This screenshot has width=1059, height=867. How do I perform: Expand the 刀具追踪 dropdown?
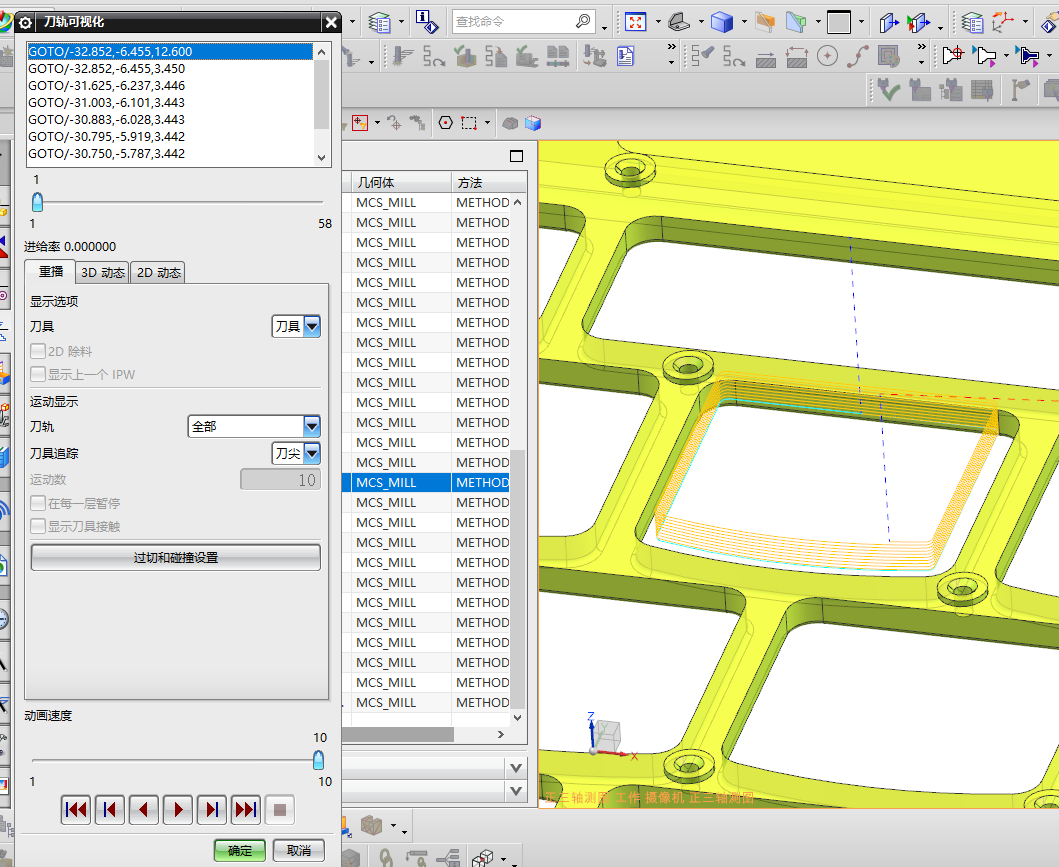(311, 453)
